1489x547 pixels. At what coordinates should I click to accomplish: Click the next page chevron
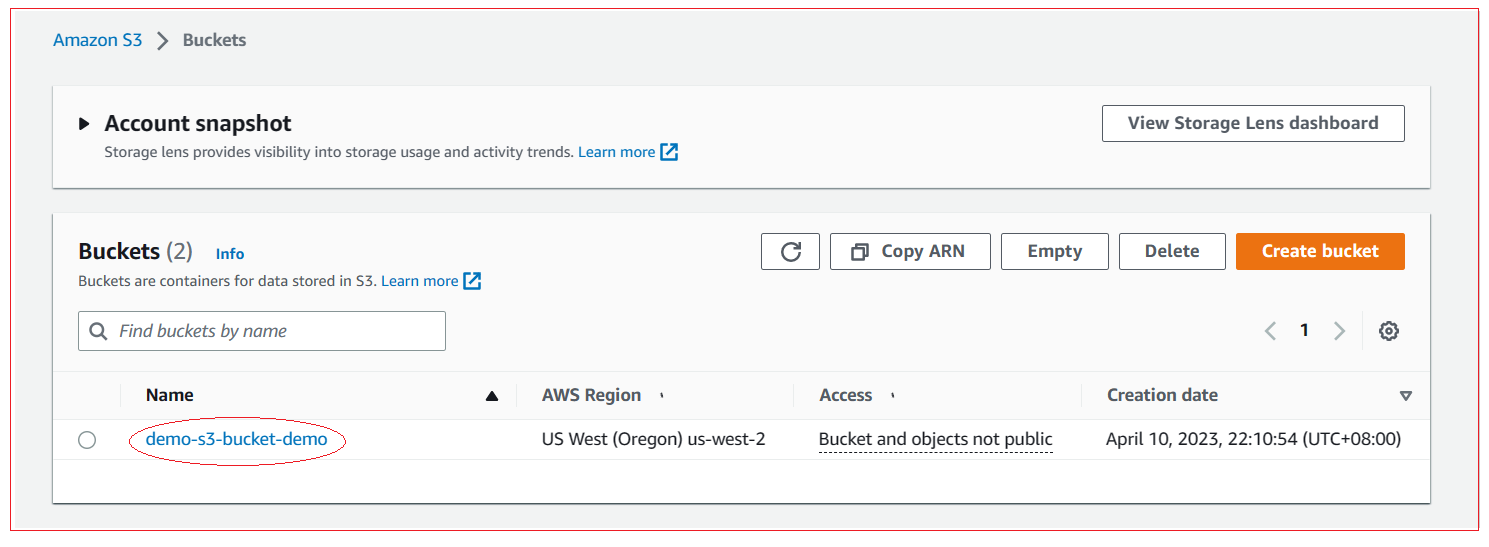tap(1339, 331)
